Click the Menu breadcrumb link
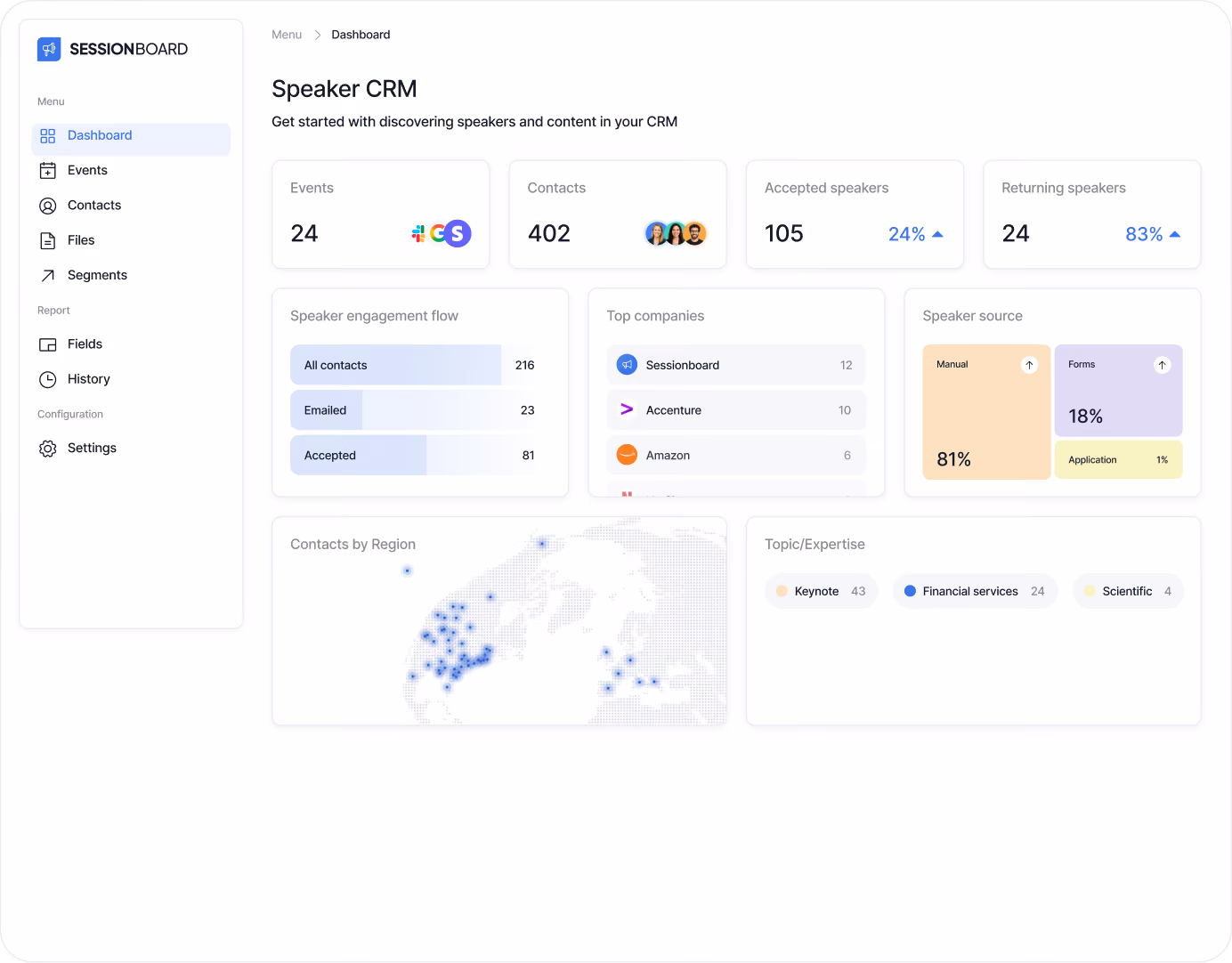 [x=287, y=35]
